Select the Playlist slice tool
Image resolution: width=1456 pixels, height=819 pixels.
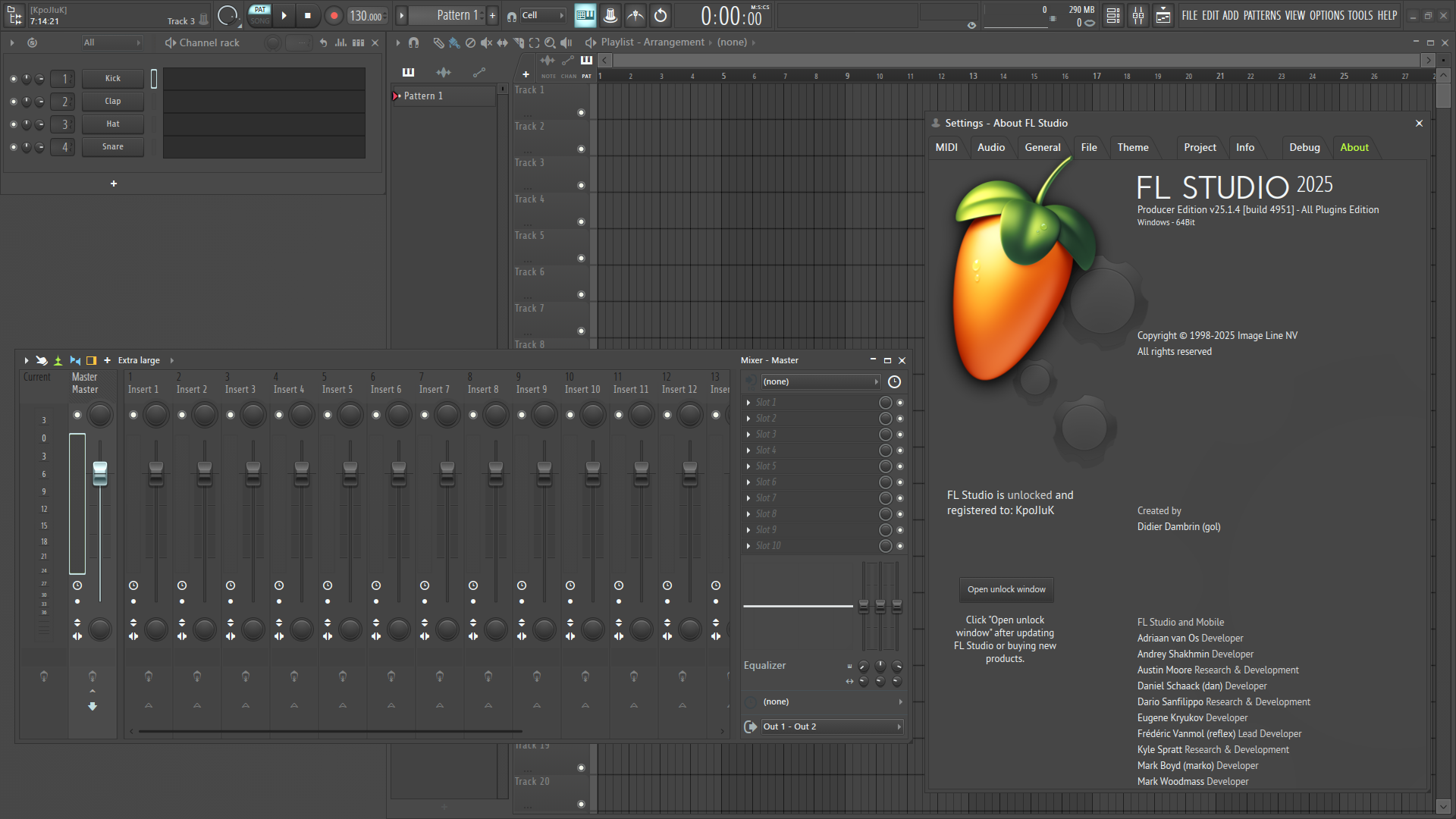[x=519, y=42]
